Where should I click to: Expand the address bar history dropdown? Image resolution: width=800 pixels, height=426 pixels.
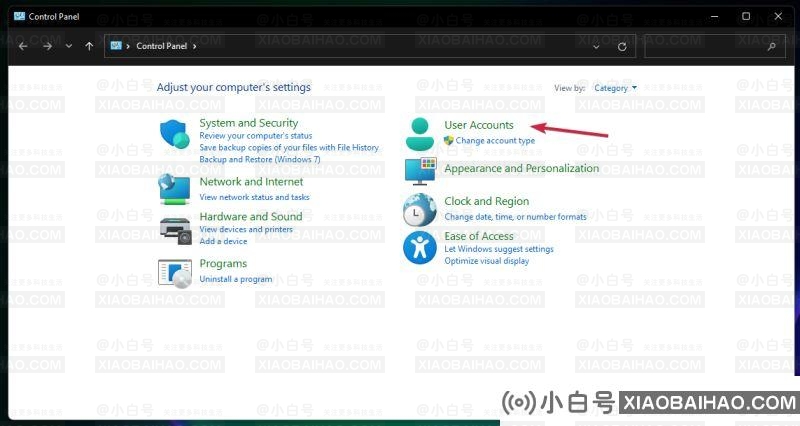pyautogui.click(x=596, y=46)
